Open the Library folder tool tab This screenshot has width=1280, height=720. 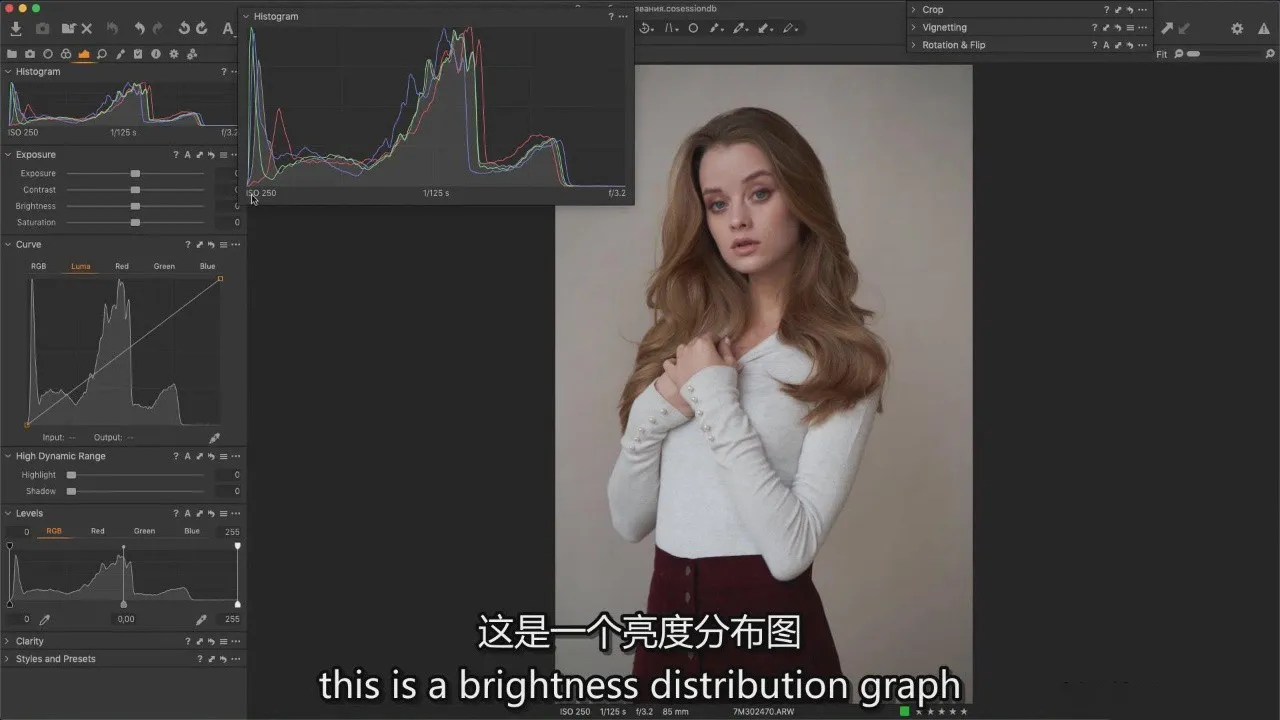pyautogui.click(x=12, y=54)
